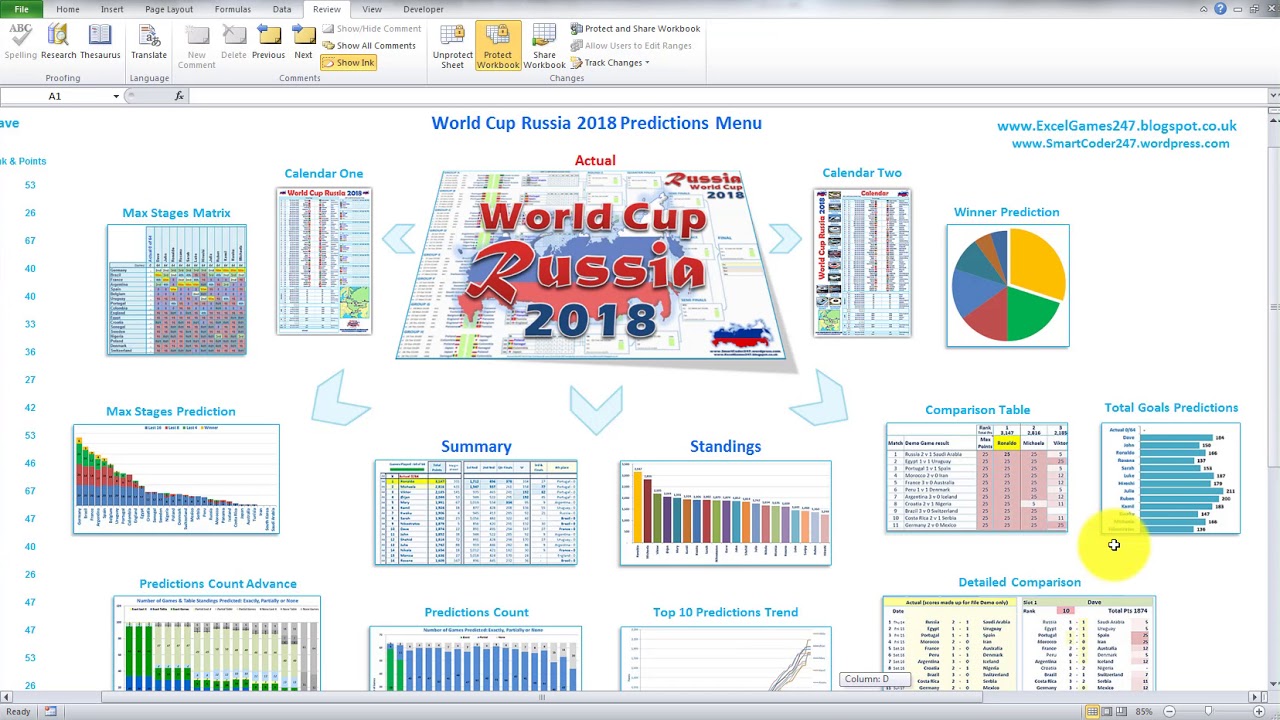Click the insert function fx icon

click(179, 96)
